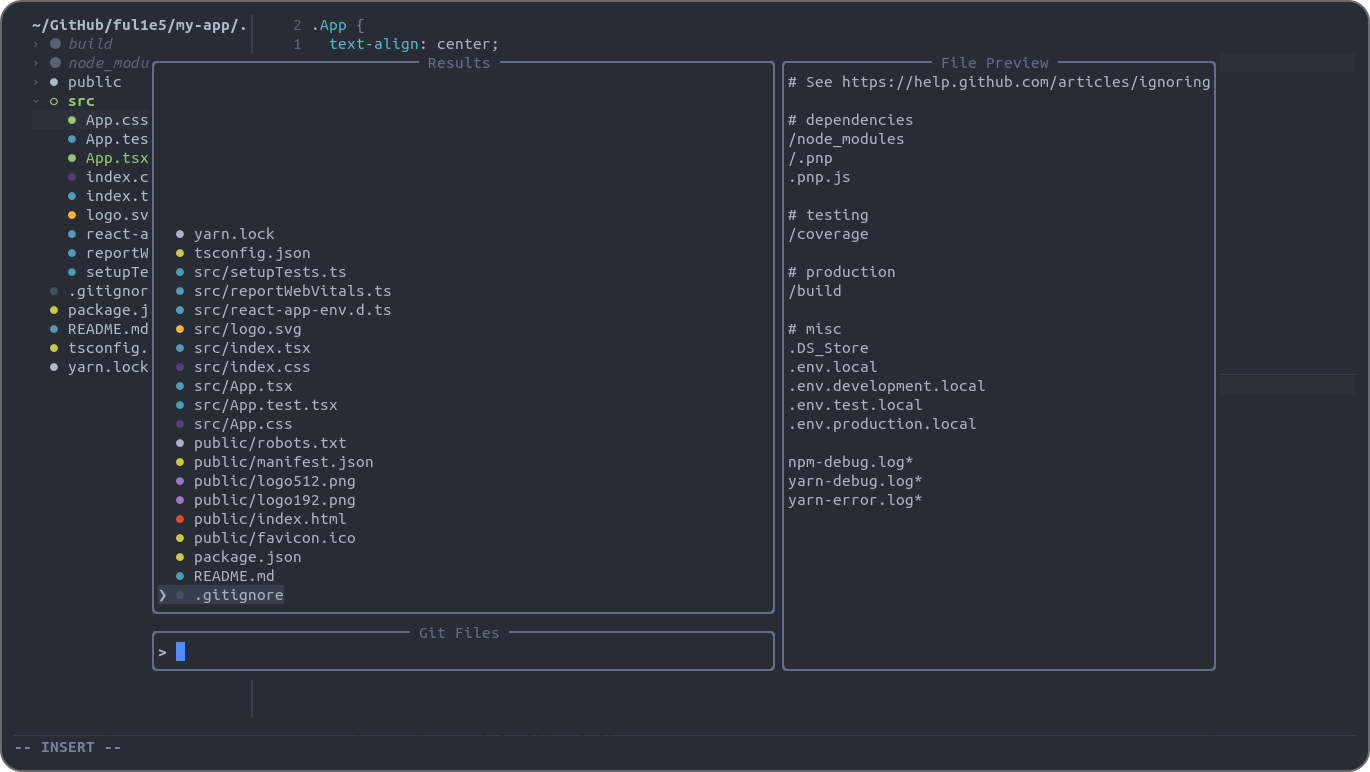The image size is (1370, 772).
Task: Click the icon beside package.json in Results
Action: (x=180, y=557)
